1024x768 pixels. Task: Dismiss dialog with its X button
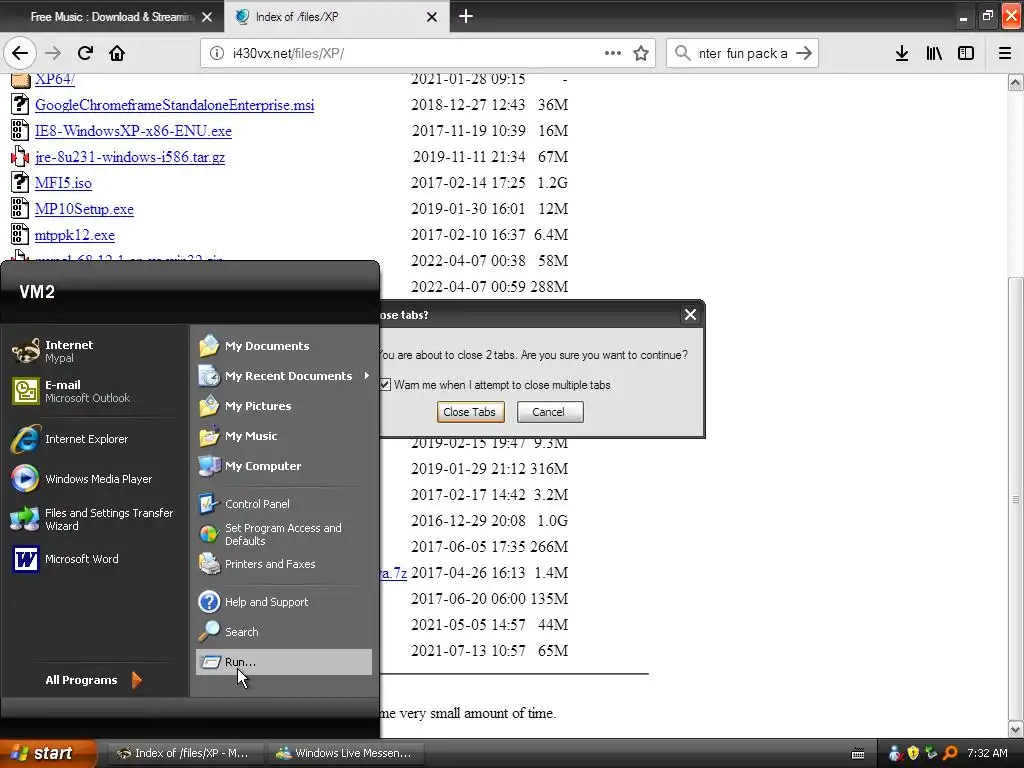(690, 315)
